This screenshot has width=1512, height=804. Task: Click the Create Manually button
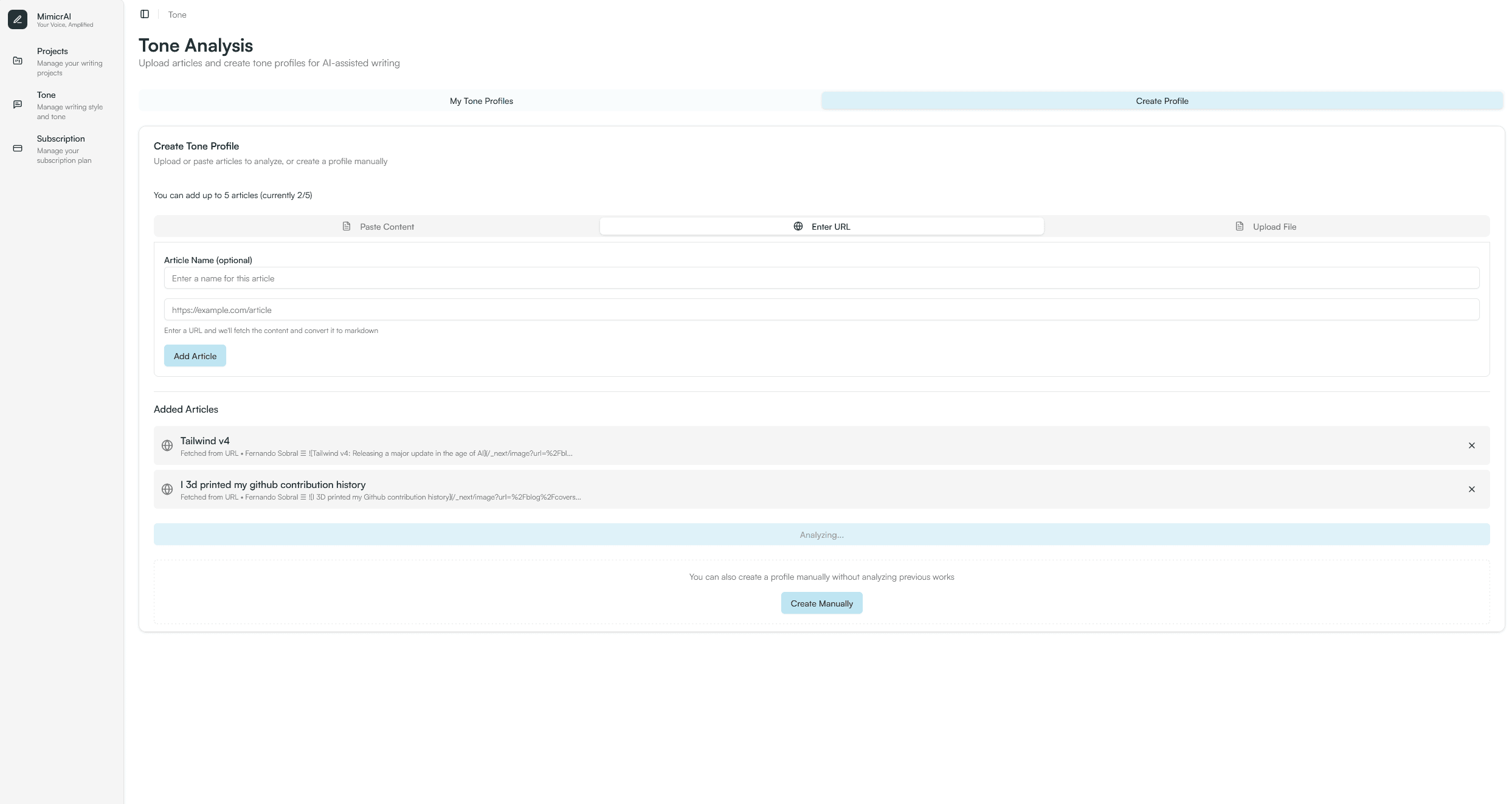coord(822,603)
